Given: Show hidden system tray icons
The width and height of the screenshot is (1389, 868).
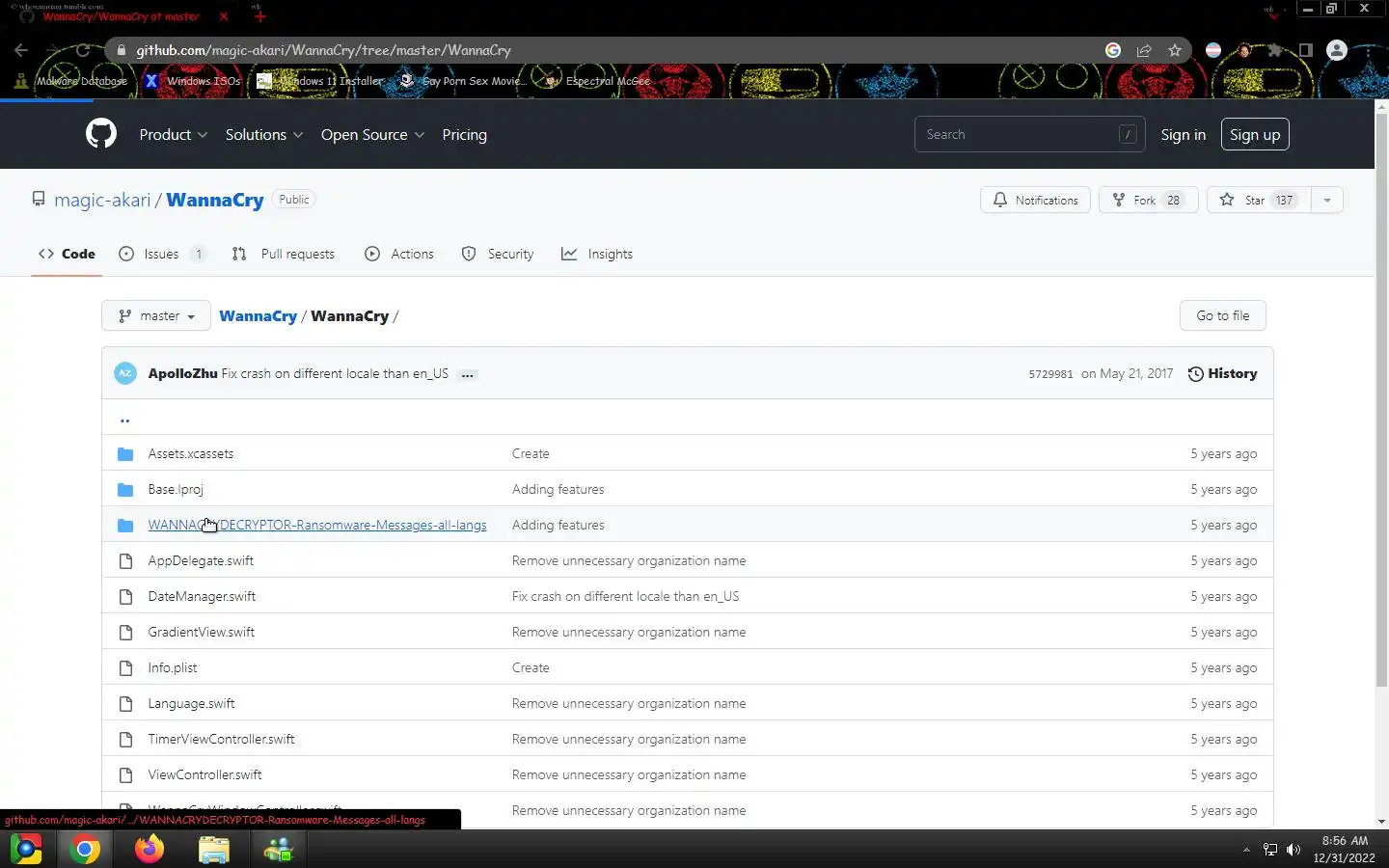Looking at the screenshot, I should [x=1246, y=850].
